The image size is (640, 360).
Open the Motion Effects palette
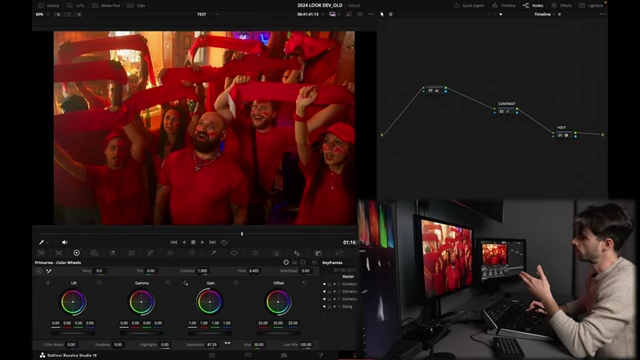point(131,253)
